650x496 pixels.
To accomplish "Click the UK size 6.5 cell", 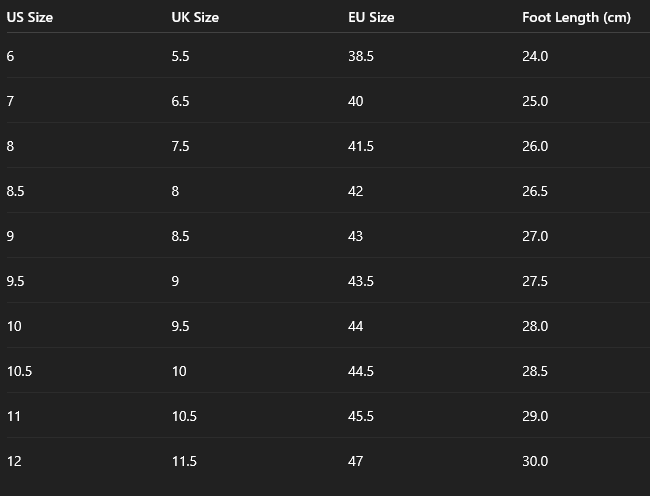I will (180, 101).
